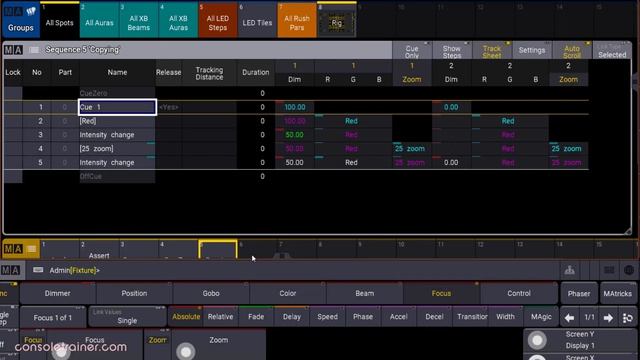Switch to Control feature group tab

(x=519, y=293)
